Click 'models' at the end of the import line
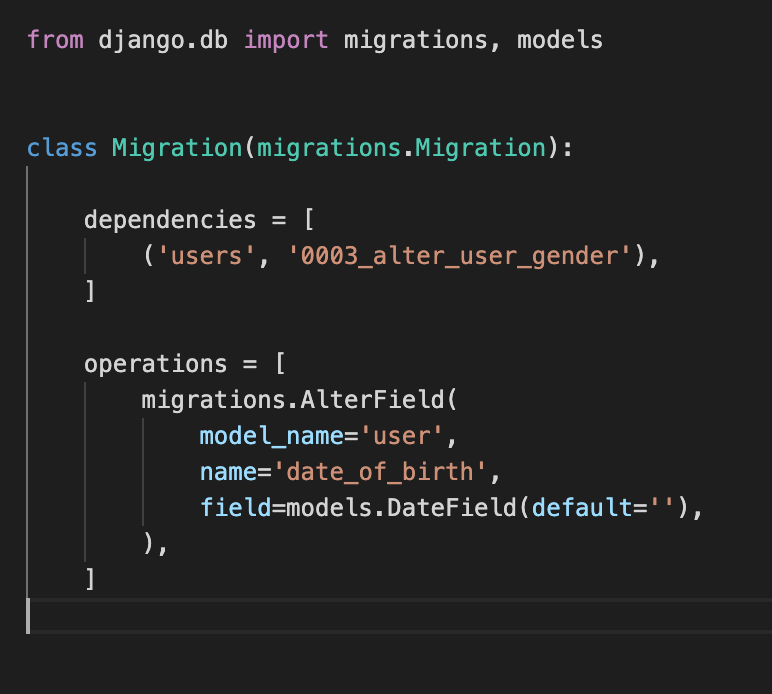Viewport: 772px width, 694px height. click(x=560, y=39)
